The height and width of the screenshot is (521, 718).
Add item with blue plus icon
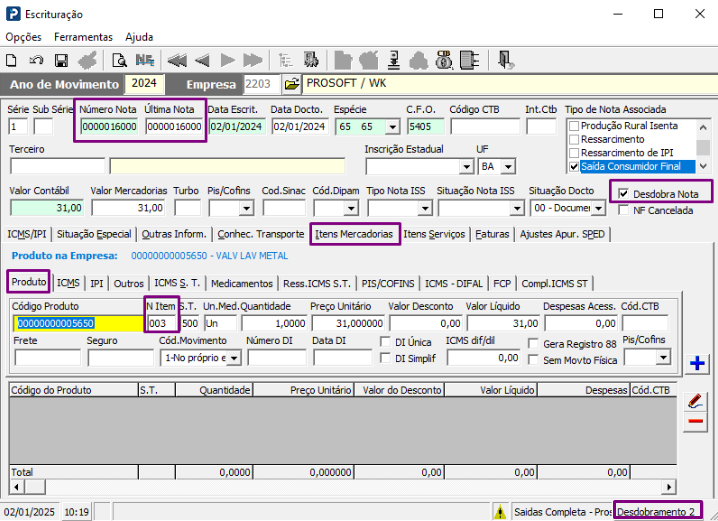(697, 363)
